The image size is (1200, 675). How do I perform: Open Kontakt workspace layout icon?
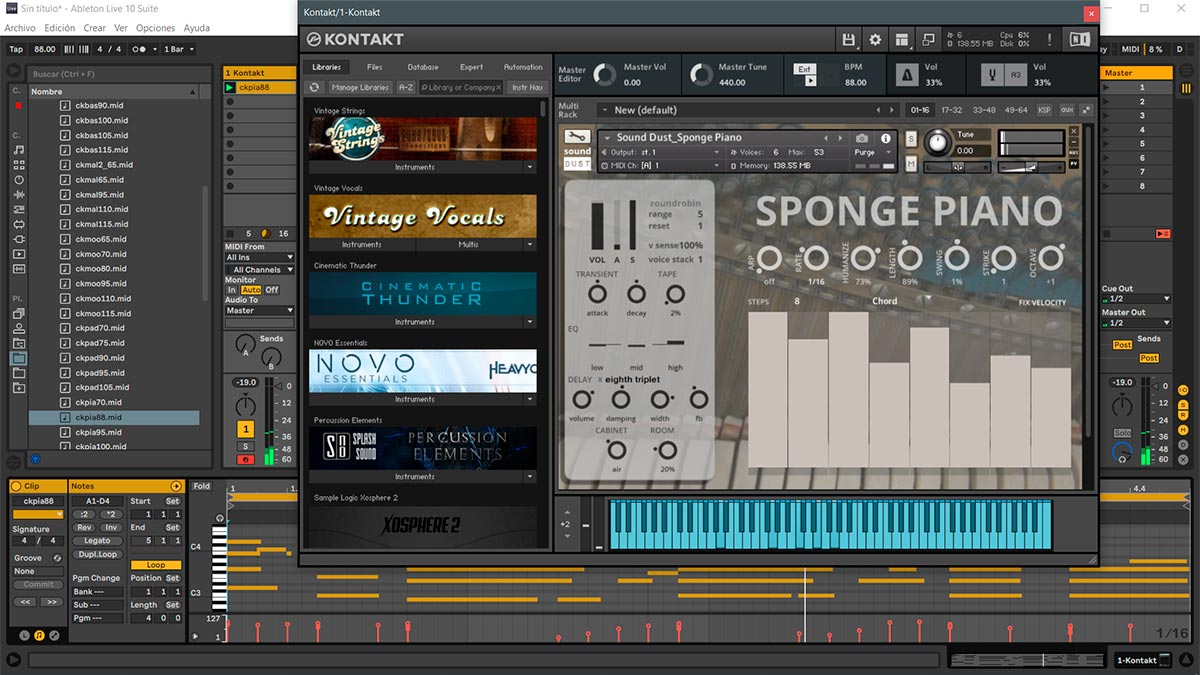pyautogui.click(x=902, y=39)
